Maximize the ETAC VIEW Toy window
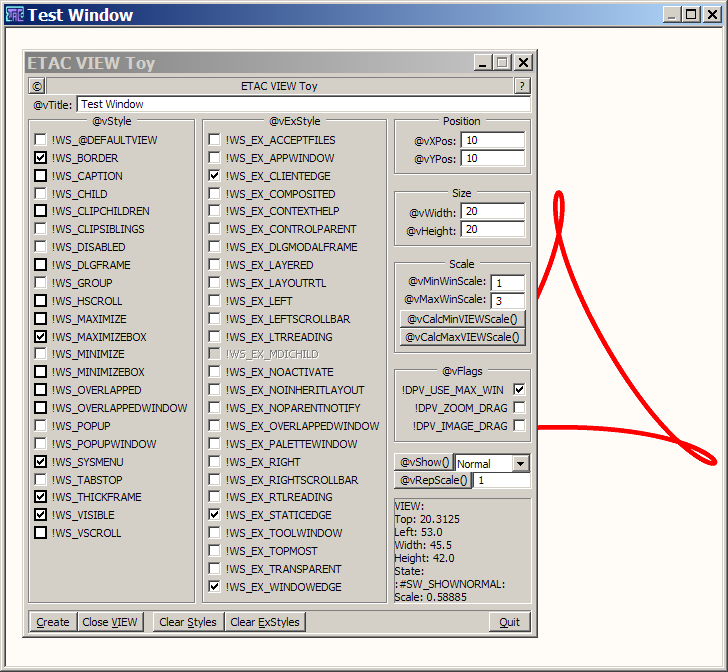This screenshot has width=728, height=672. (503, 62)
